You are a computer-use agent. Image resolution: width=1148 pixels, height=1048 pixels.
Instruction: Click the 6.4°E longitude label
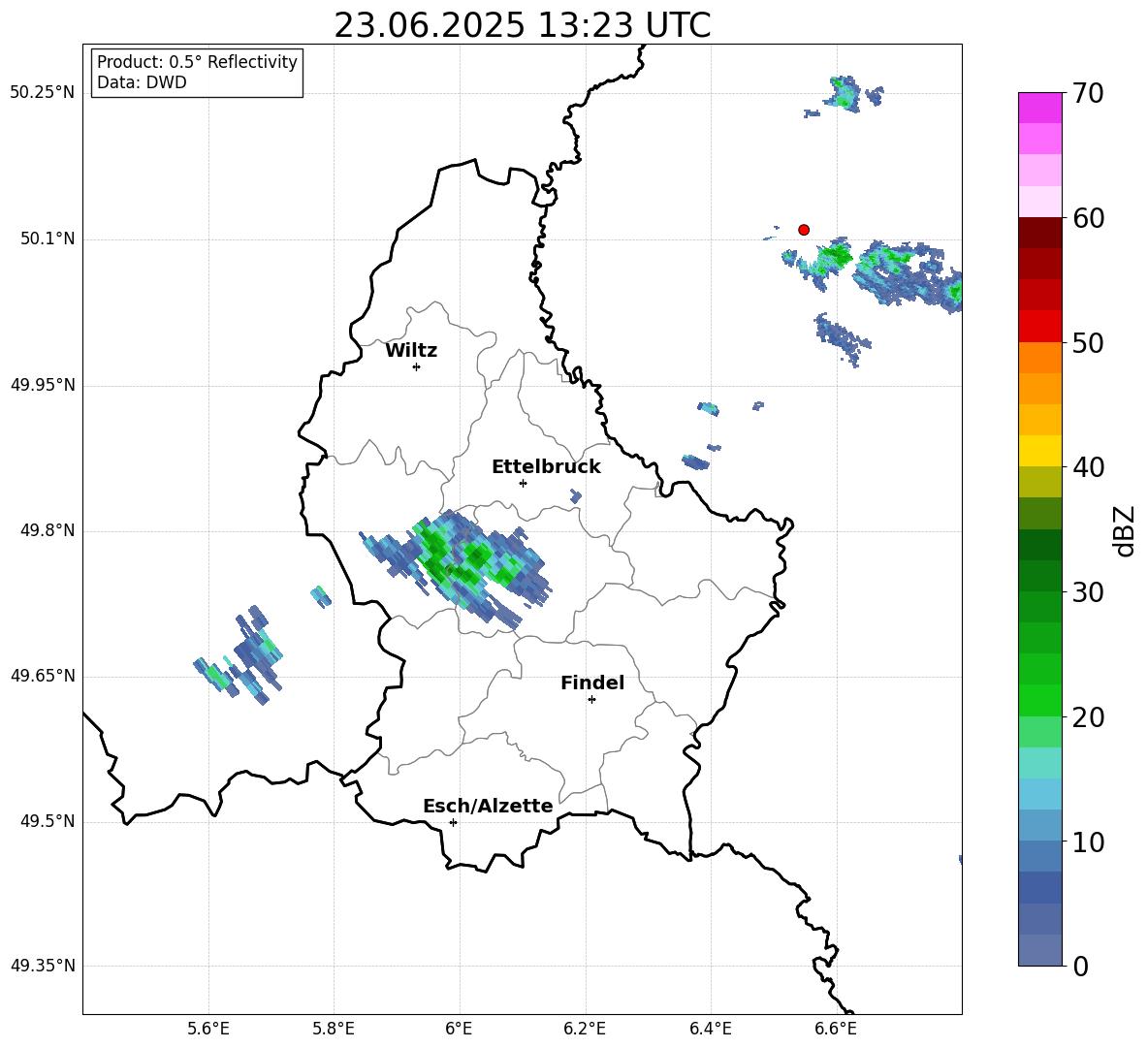[x=710, y=1029]
